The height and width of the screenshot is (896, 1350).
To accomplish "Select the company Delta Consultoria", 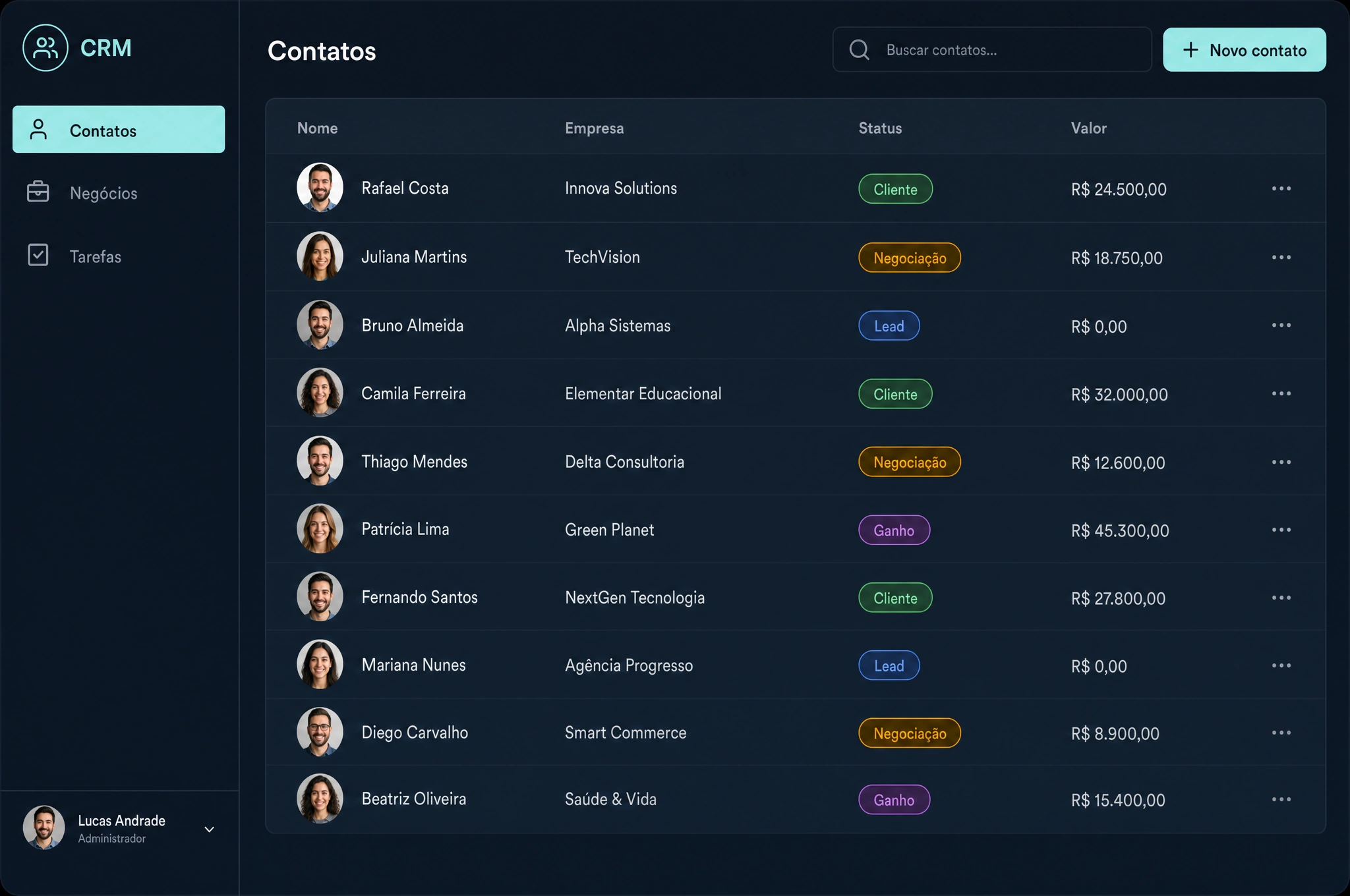I will coord(624,462).
